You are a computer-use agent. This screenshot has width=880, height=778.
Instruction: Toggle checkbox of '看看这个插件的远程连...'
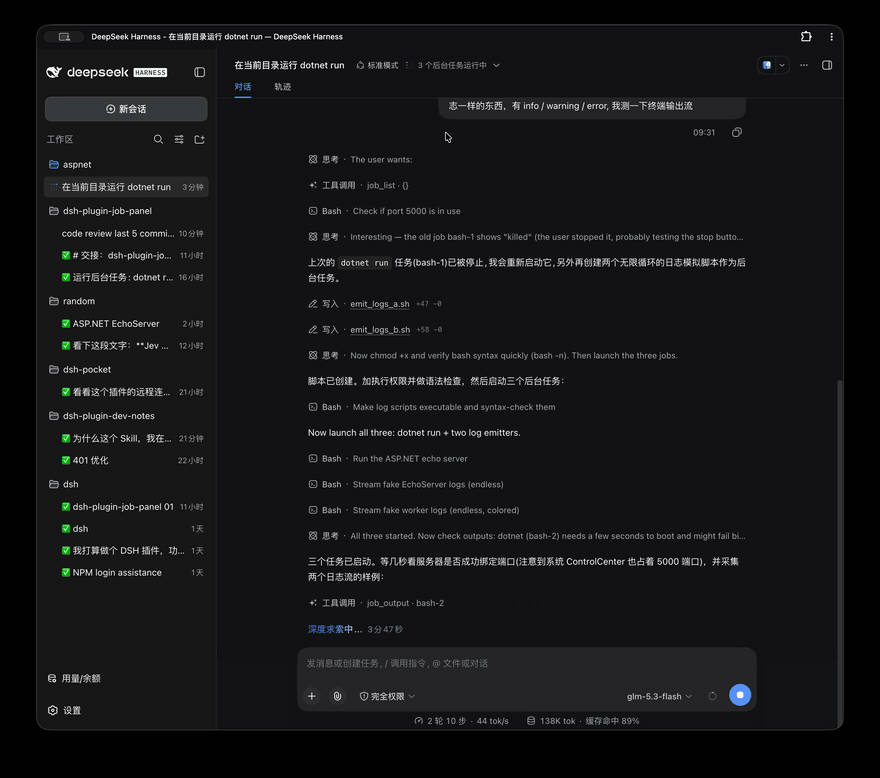click(x=66, y=392)
